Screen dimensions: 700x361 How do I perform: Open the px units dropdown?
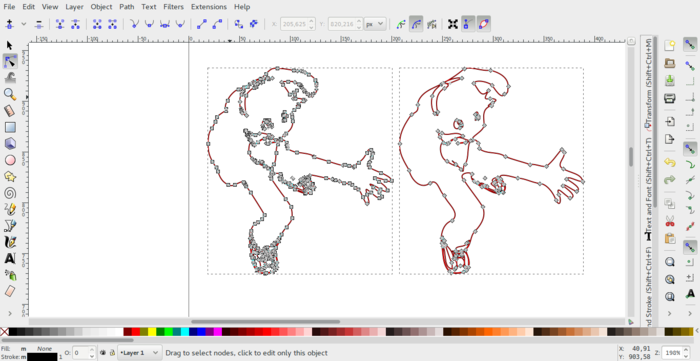(x=375, y=24)
